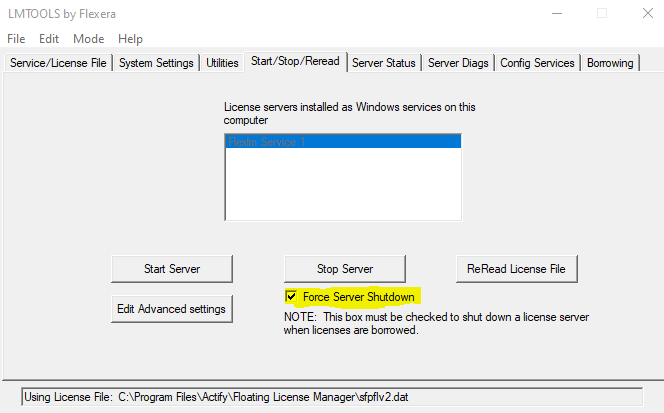The height and width of the screenshot is (413, 664).
Task: Switch to Service/License File tab
Action: point(58,63)
